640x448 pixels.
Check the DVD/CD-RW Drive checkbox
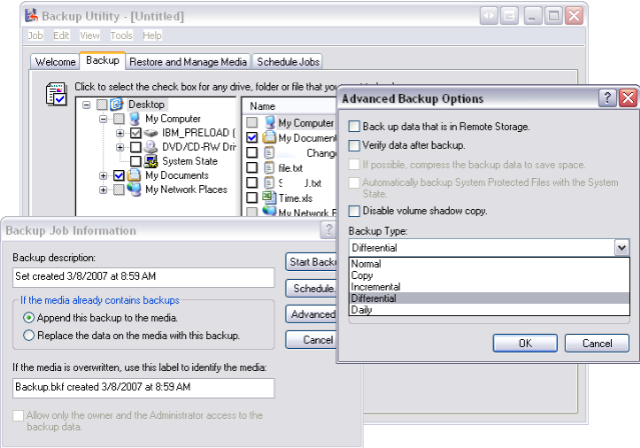click(136, 147)
